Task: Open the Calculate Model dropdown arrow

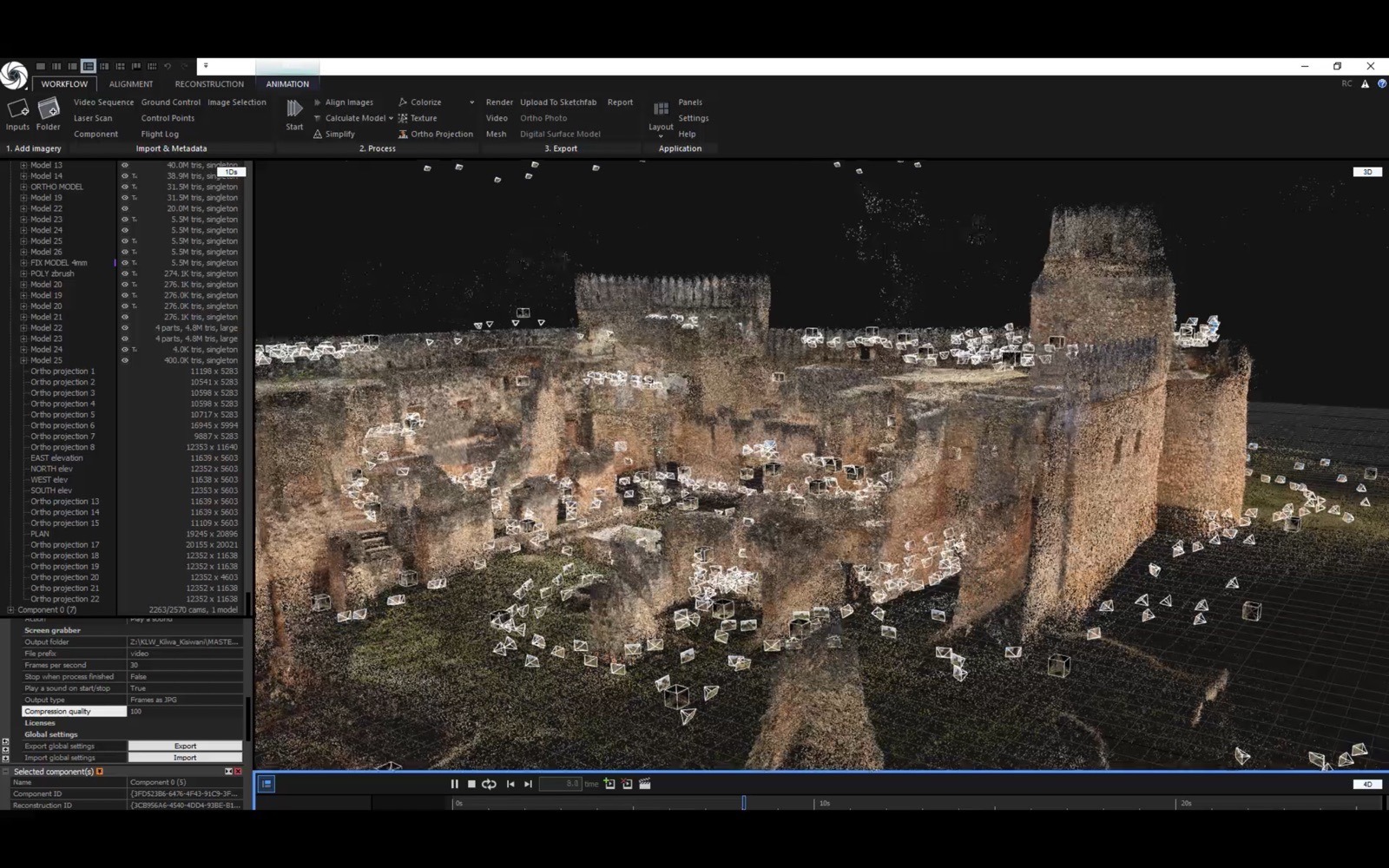Action: click(391, 118)
